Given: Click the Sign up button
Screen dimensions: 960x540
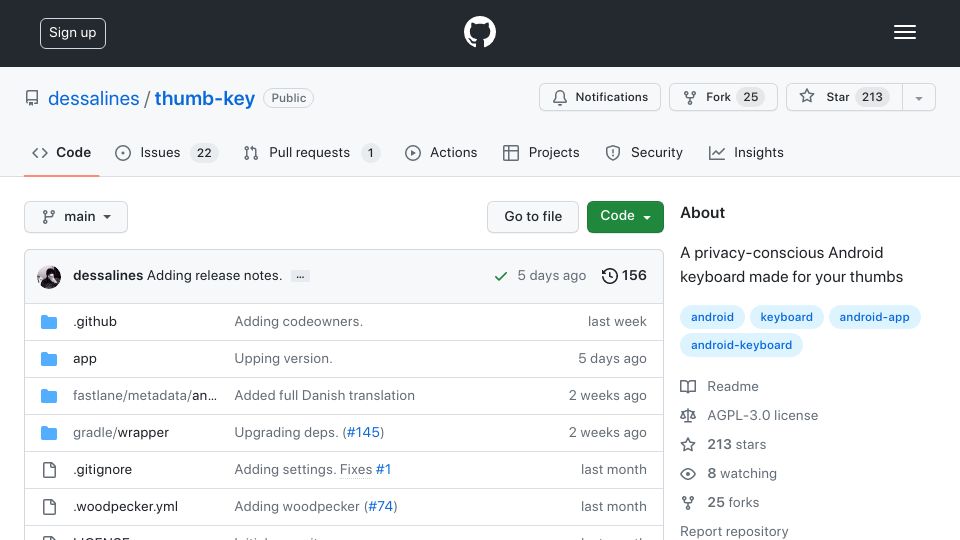Looking at the screenshot, I should tap(73, 33).
